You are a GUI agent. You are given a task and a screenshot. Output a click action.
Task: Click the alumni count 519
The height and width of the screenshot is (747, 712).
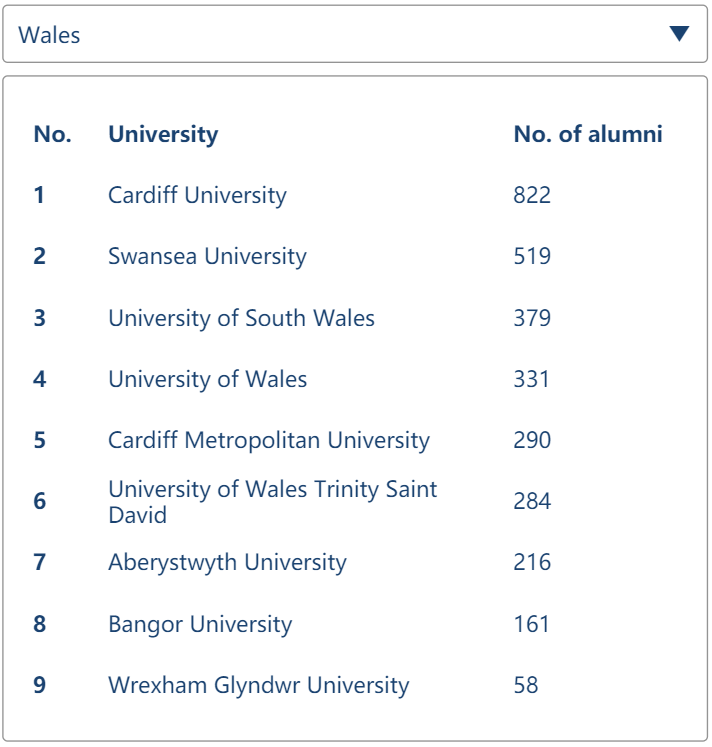point(532,256)
